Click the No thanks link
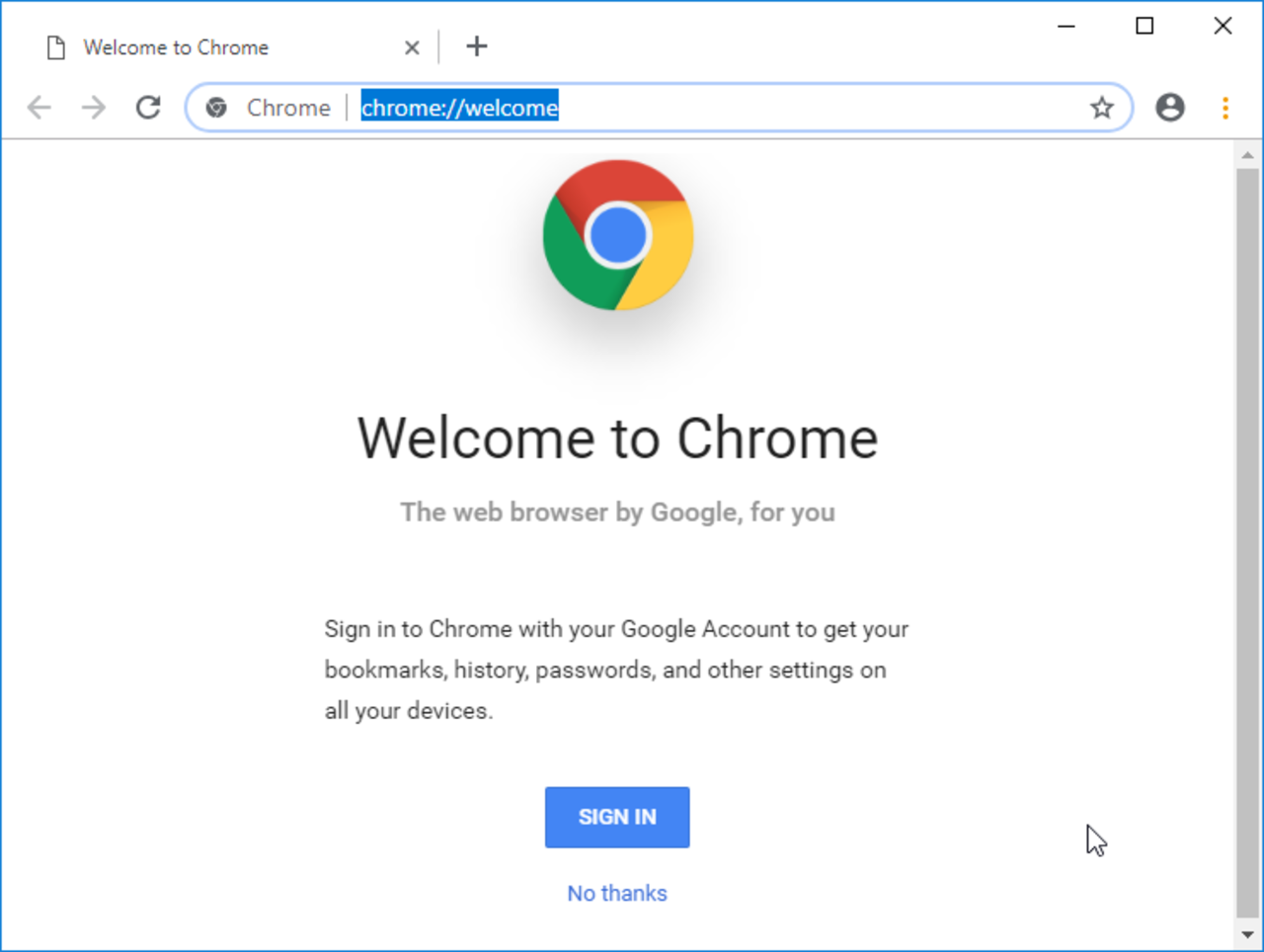1264x952 pixels. point(616,893)
